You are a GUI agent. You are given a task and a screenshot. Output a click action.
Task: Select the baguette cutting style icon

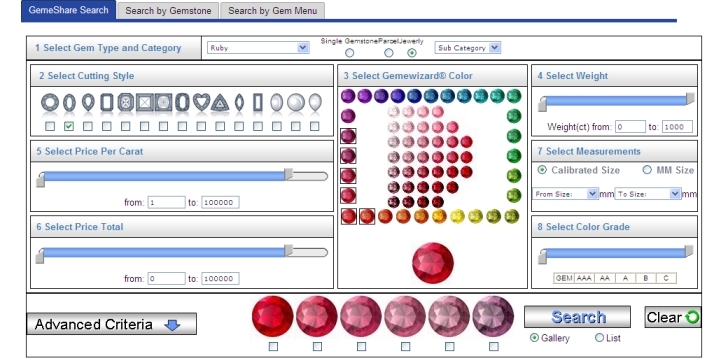[258, 103]
